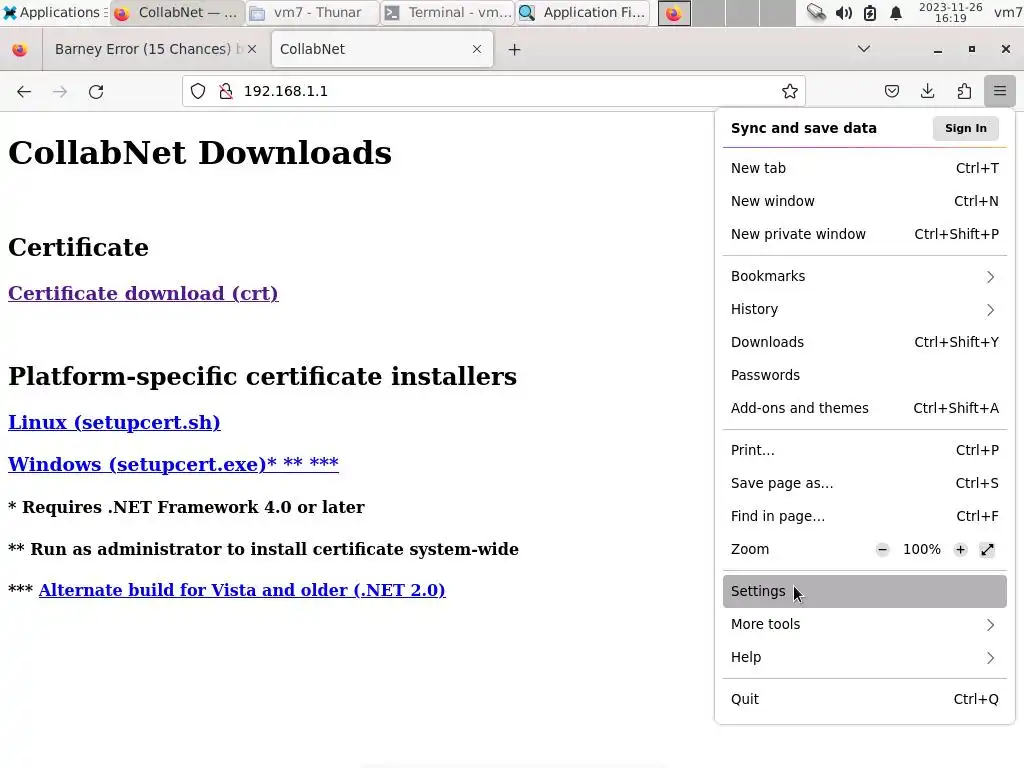Choose New window from the menu
This screenshot has width=1024, height=768.
point(865,201)
